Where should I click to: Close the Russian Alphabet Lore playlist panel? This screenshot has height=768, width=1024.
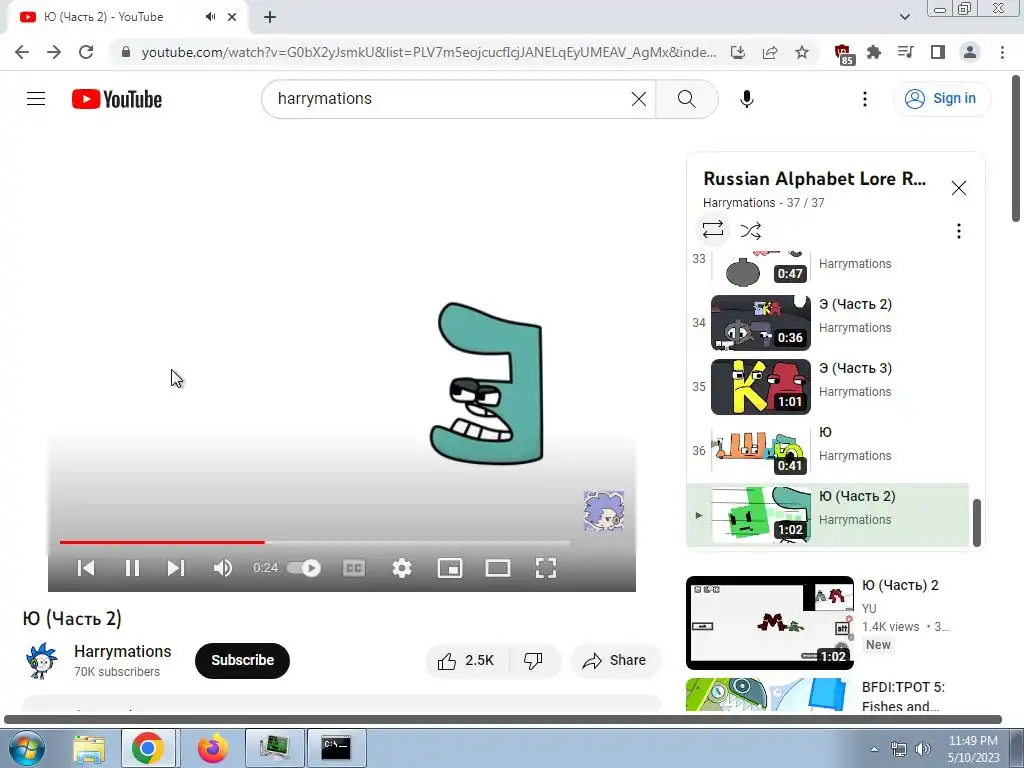click(x=959, y=188)
